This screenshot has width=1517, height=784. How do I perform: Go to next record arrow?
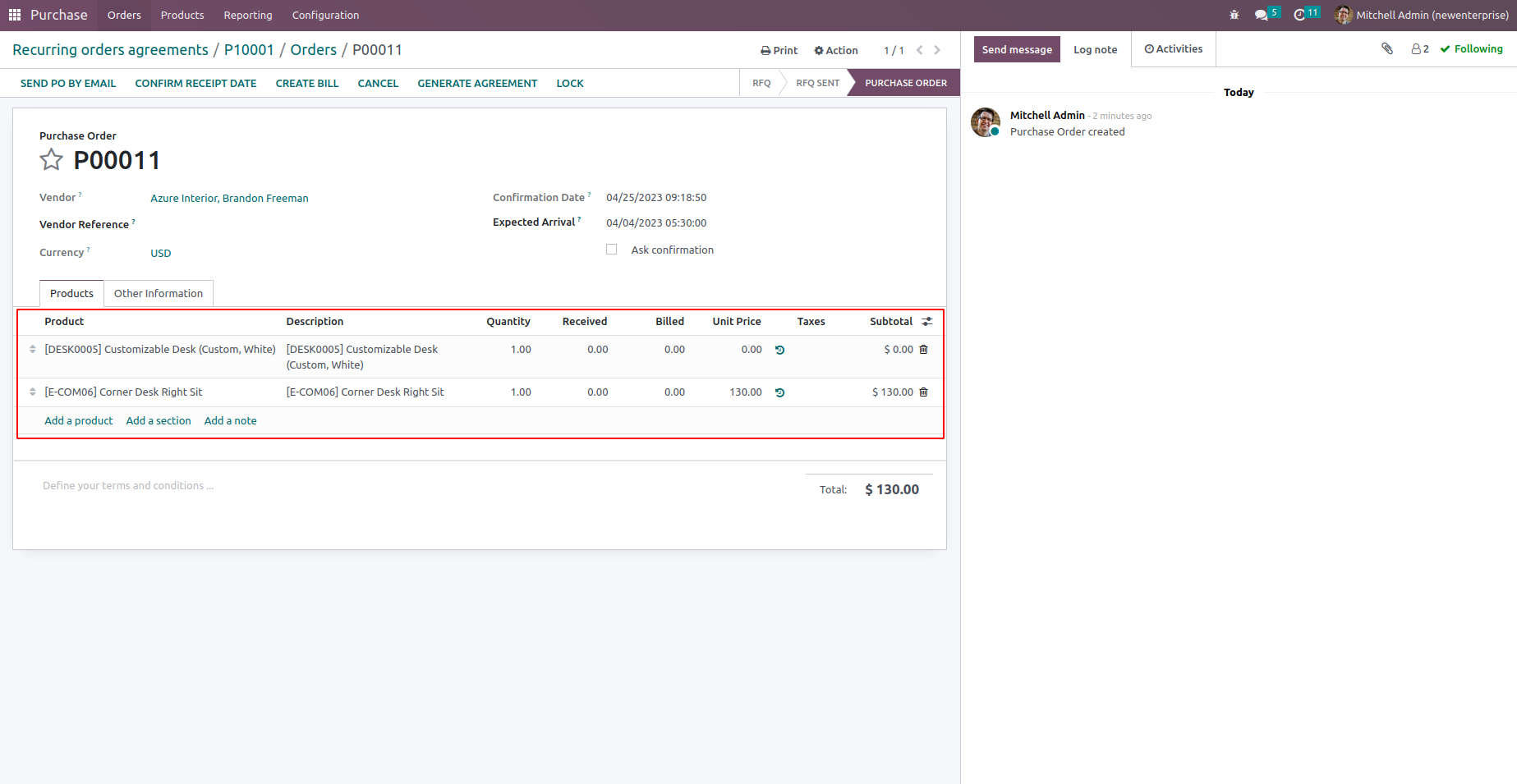coord(937,50)
